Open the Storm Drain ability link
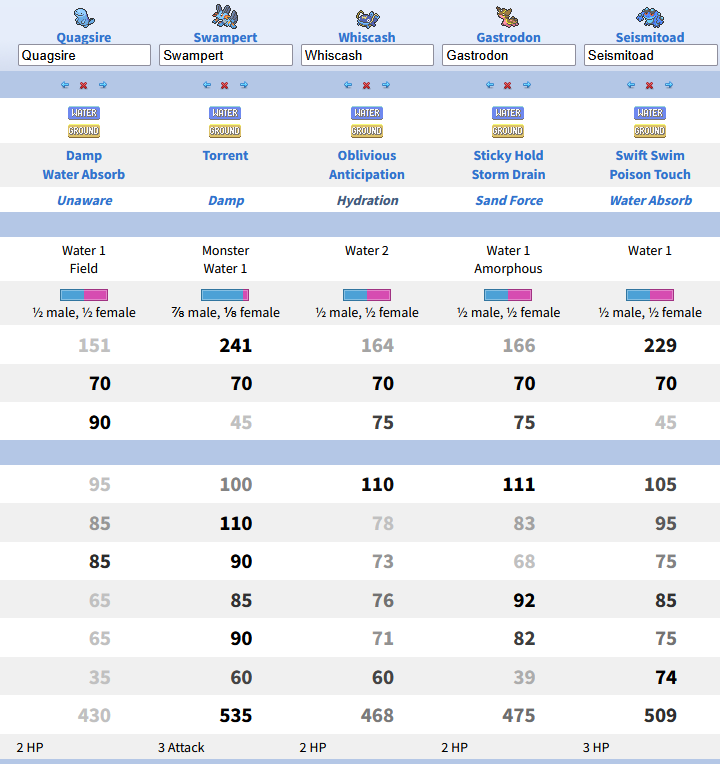The width and height of the screenshot is (720, 764). (508, 175)
